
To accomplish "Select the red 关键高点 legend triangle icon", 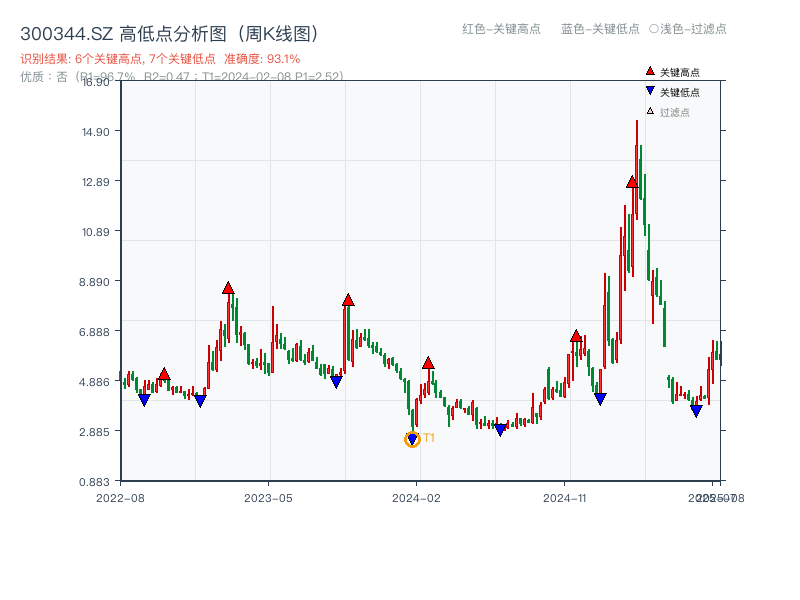I will click(651, 70).
